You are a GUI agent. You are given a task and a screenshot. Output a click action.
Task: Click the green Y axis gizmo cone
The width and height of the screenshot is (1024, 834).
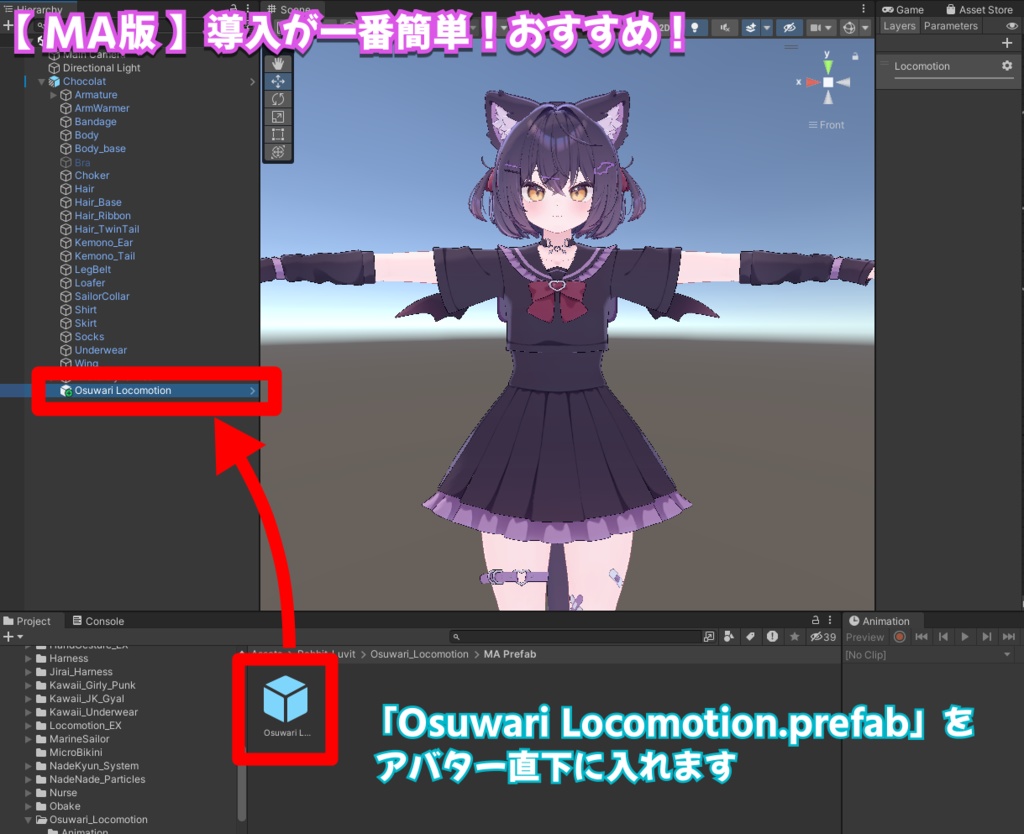[x=828, y=67]
